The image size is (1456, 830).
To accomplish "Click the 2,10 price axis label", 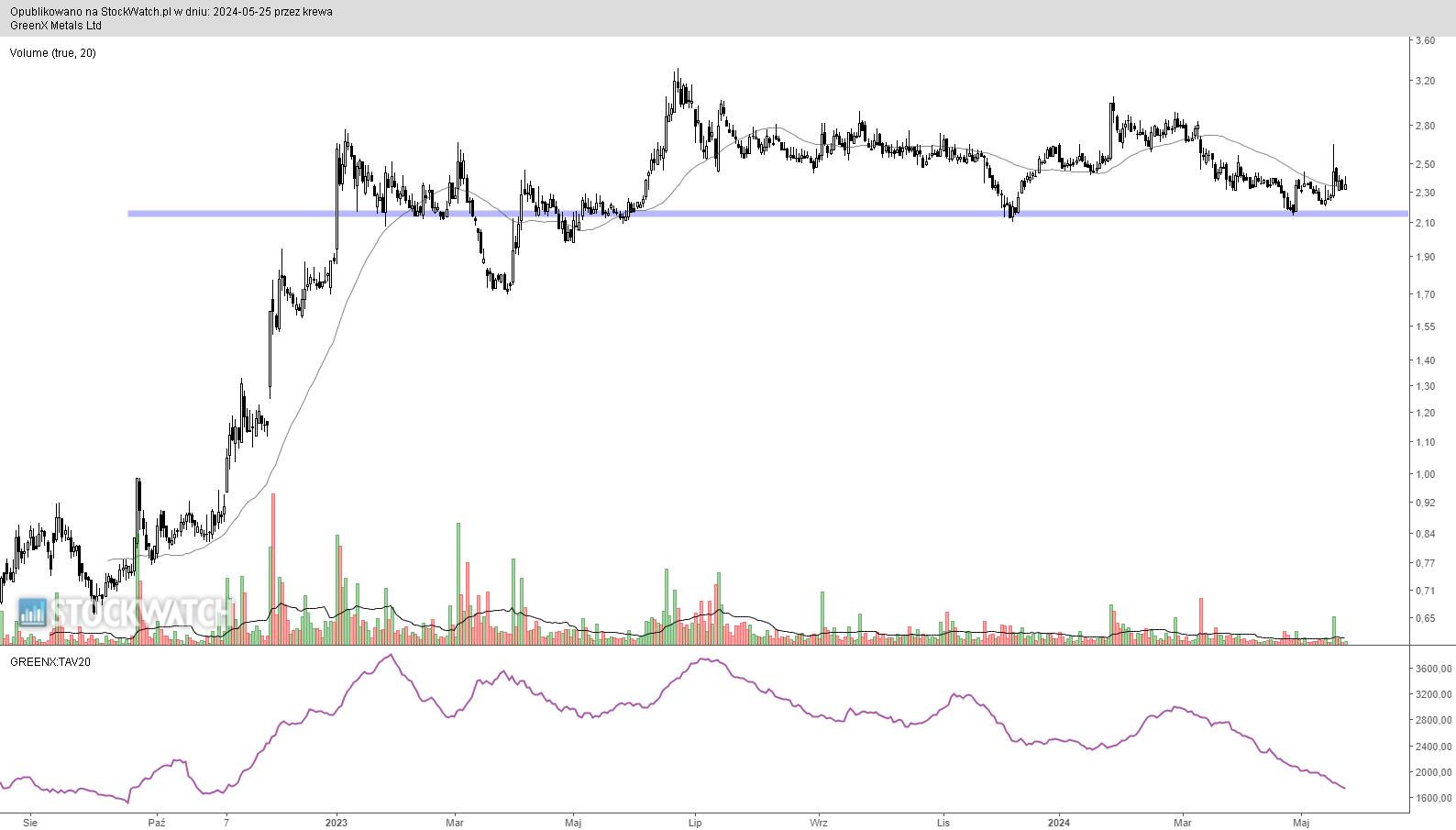I will 1425,223.
